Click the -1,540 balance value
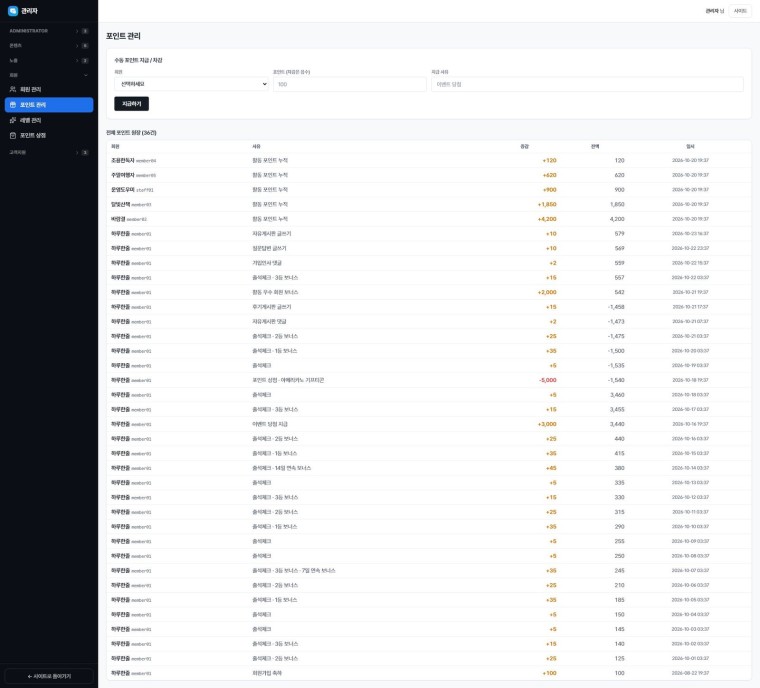 click(616, 380)
